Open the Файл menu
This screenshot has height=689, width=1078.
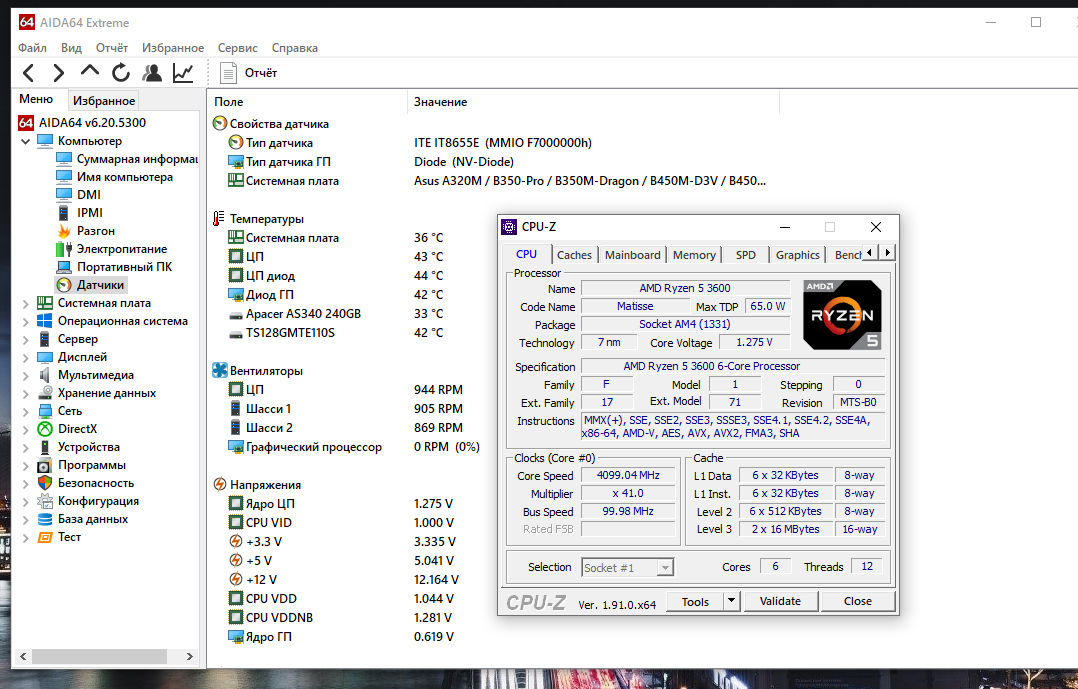[32, 47]
